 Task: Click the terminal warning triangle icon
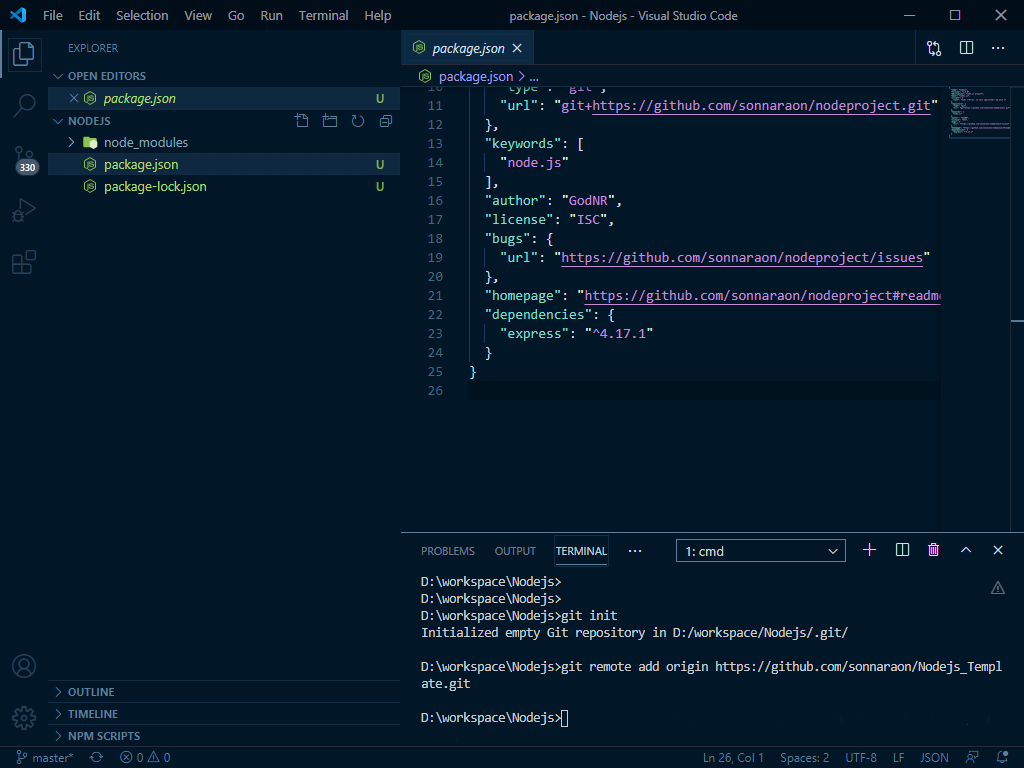pyautogui.click(x=998, y=588)
